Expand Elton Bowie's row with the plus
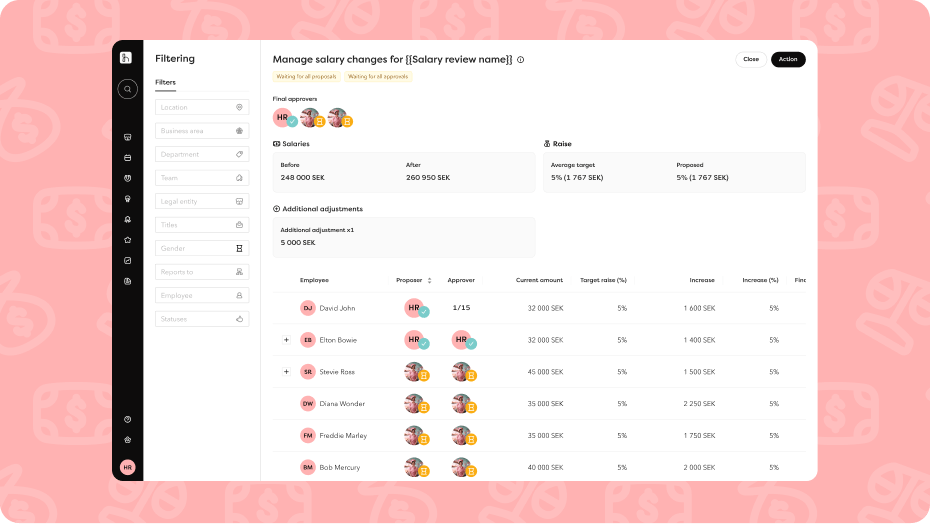Viewport: 930px width, 524px height. (x=286, y=340)
